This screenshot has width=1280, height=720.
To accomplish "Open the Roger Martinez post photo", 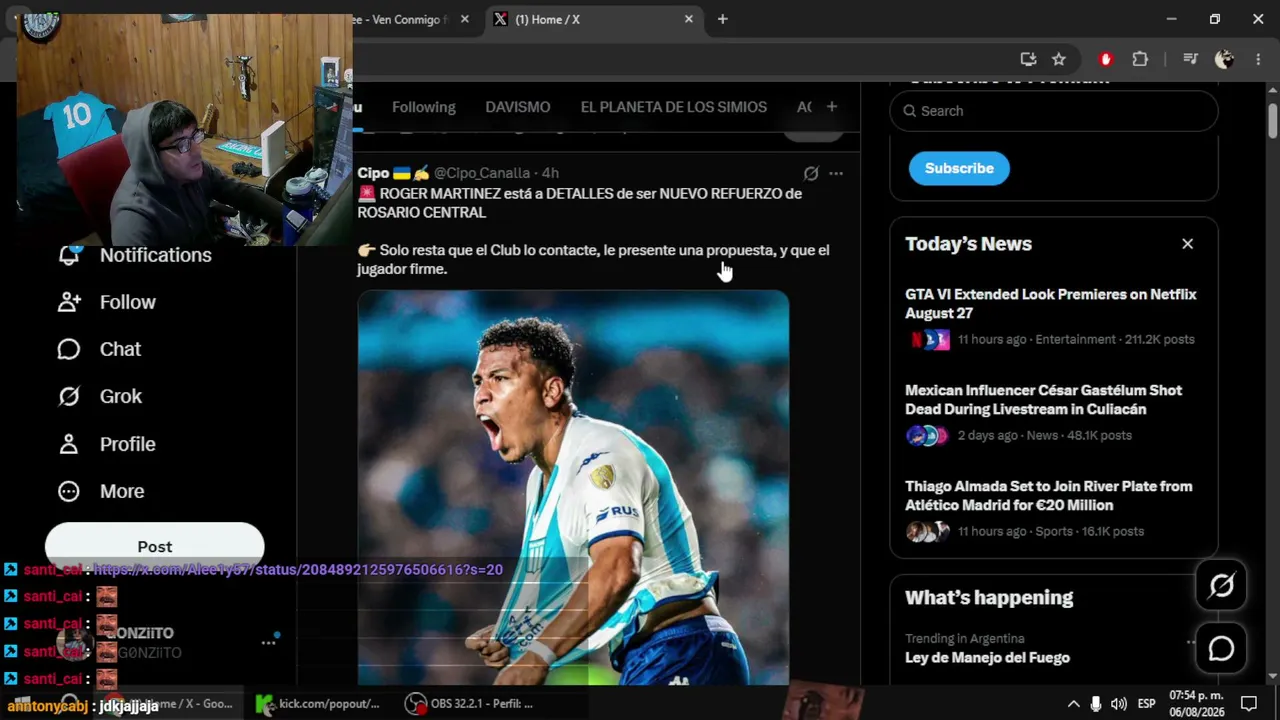I will tap(573, 488).
